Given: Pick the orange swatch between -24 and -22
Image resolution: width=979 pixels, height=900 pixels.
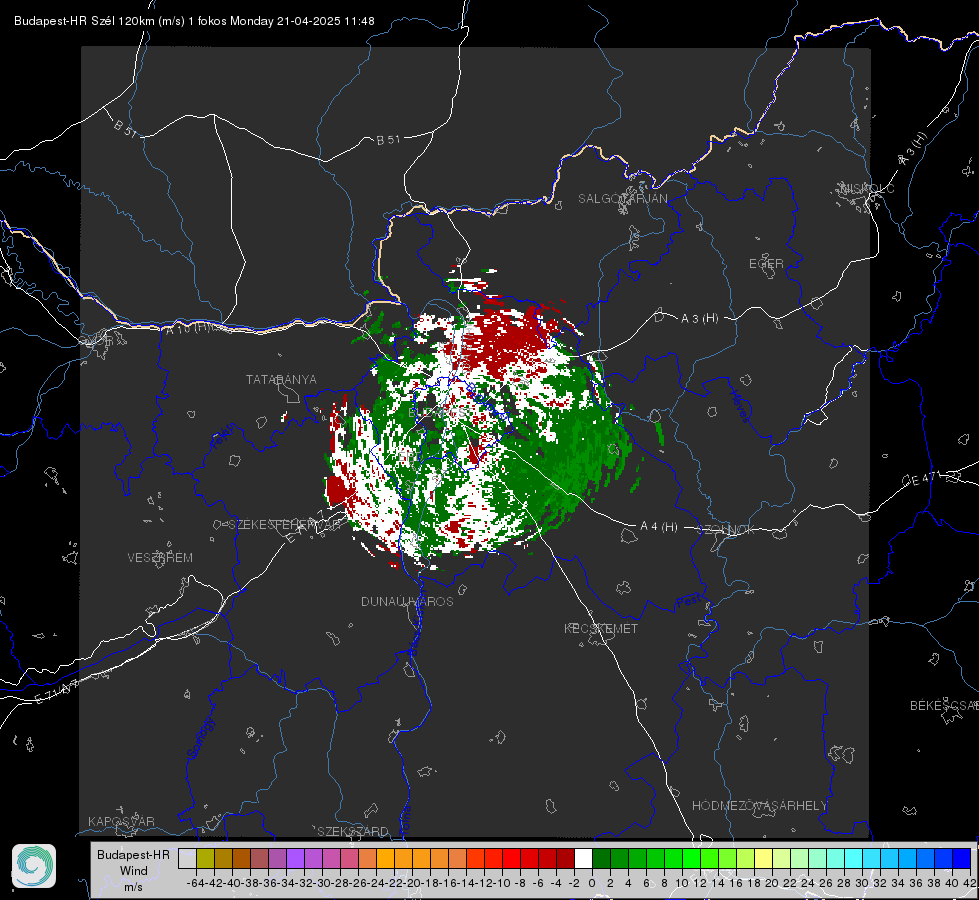Looking at the screenshot, I should click(x=385, y=858).
